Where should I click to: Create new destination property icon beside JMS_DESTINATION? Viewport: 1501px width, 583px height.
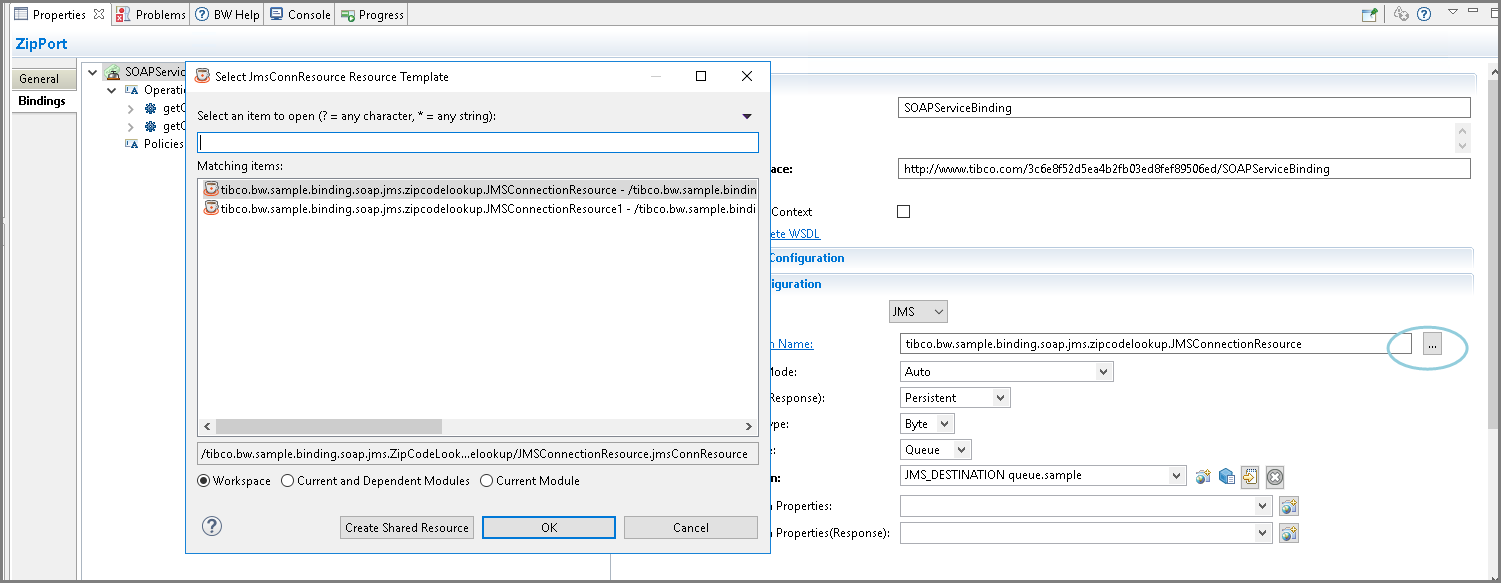coord(1203,477)
